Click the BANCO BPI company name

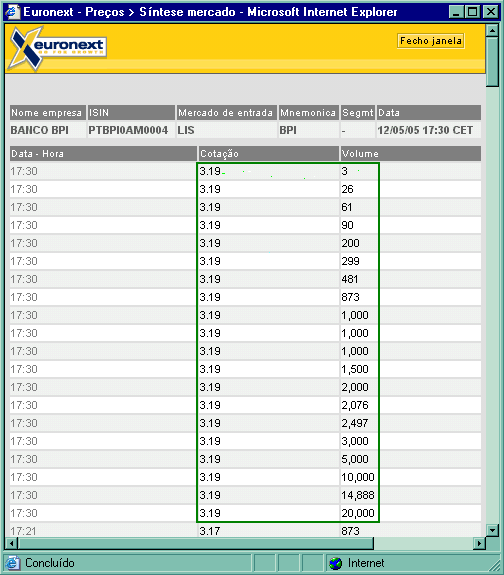[40, 130]
